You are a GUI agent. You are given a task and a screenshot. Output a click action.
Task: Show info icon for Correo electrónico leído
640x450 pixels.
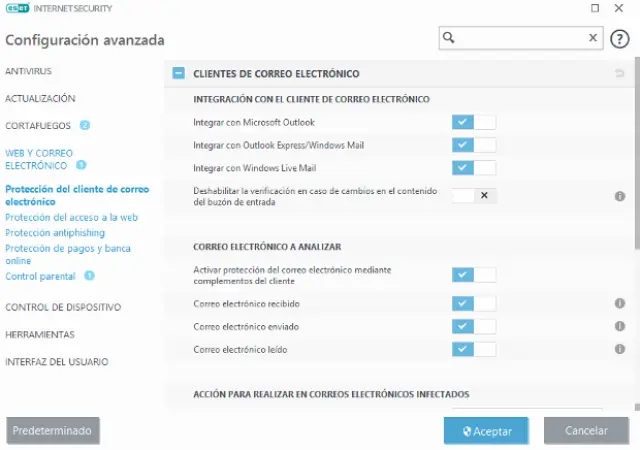tap(619, 349)
